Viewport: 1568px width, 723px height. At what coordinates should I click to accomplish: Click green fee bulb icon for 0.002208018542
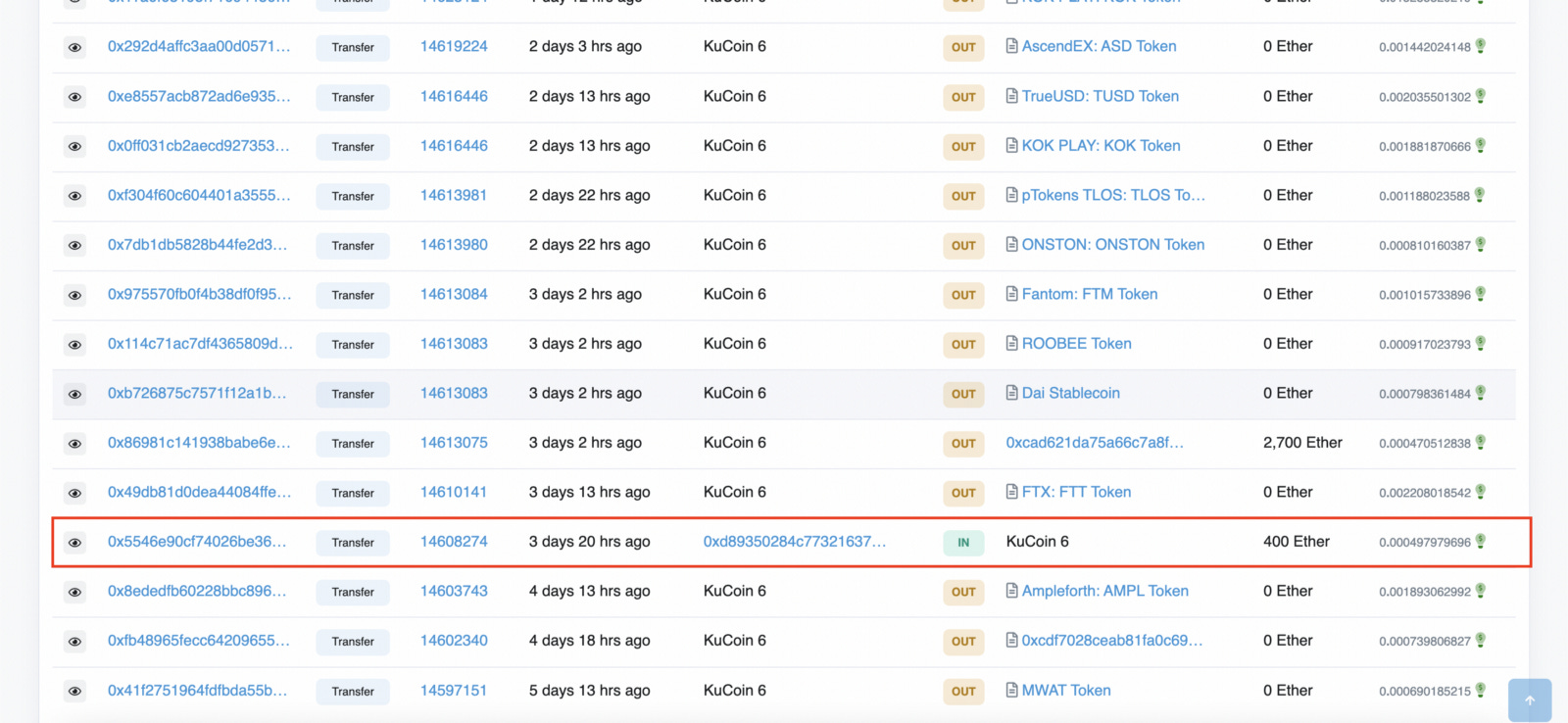click(1481, 492)
